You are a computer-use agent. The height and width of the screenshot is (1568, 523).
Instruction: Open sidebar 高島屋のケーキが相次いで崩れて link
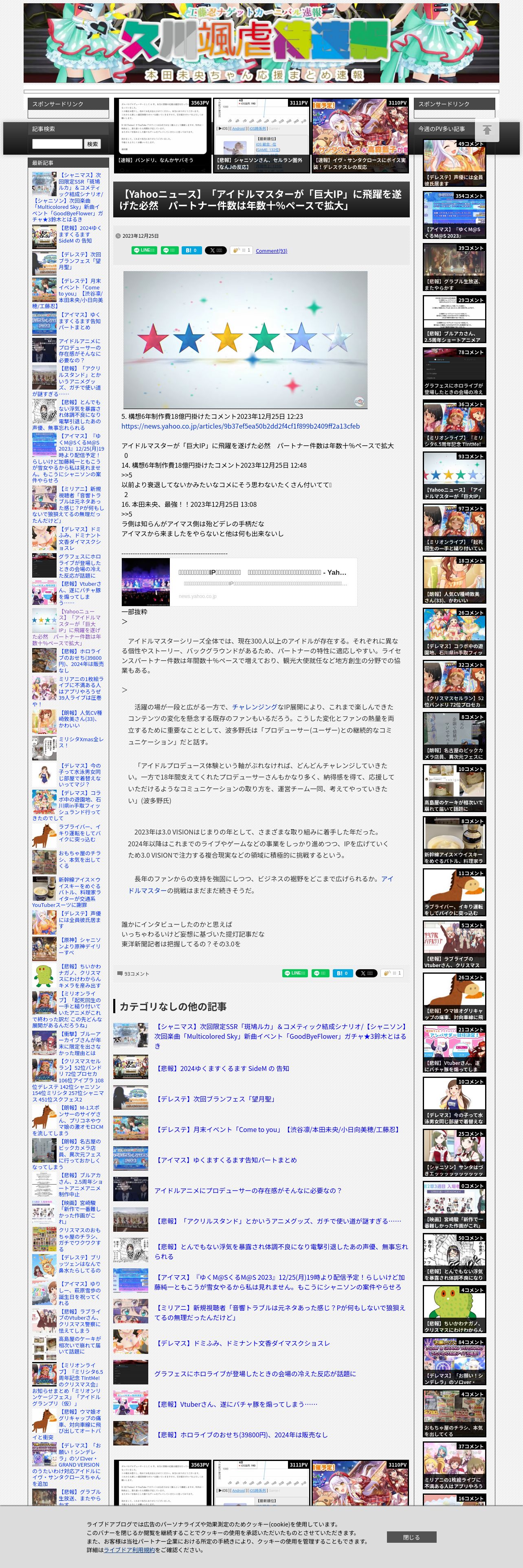(x=80, y=1345)
